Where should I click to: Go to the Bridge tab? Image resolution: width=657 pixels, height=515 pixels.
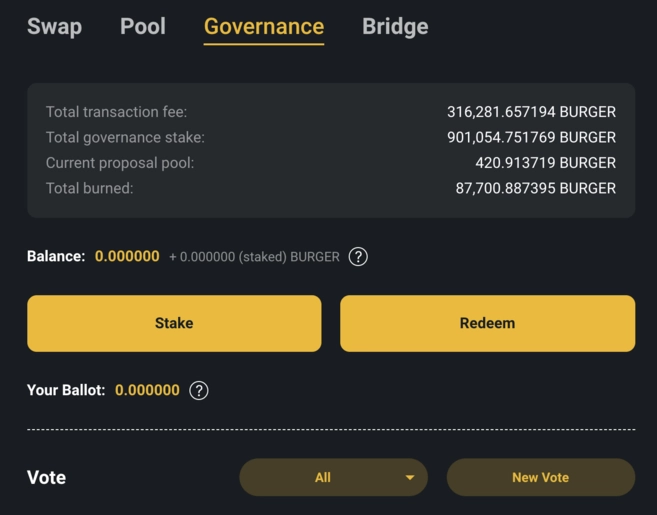[x=395, y=27]
